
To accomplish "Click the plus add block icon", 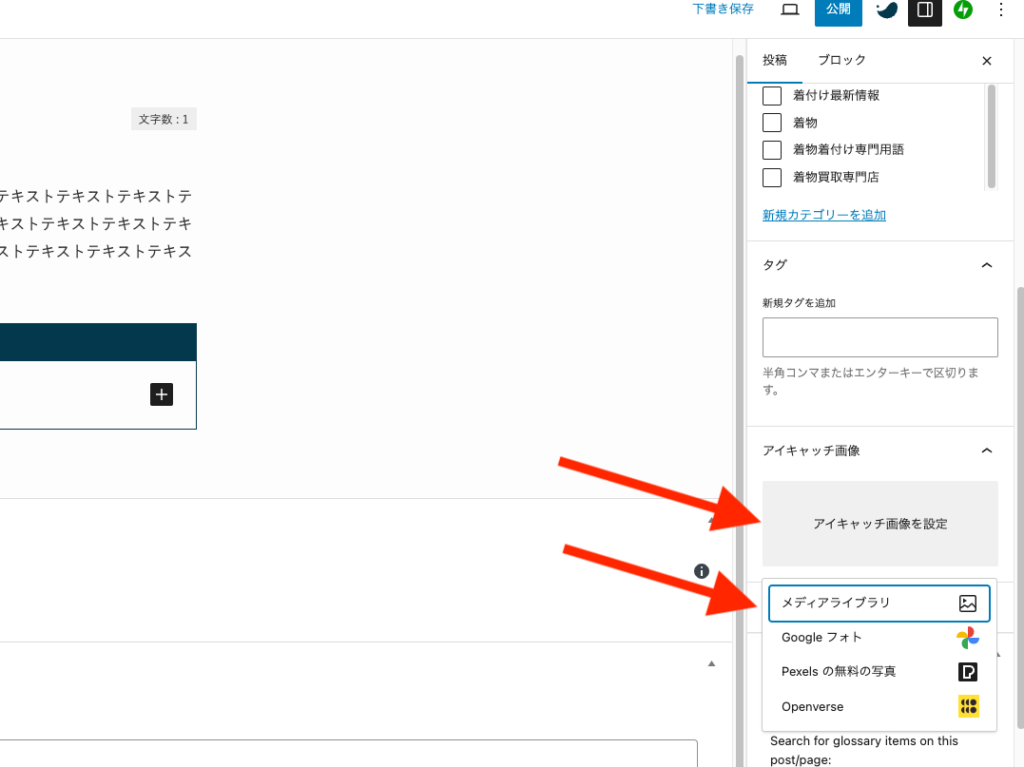I will coord(162,394).
